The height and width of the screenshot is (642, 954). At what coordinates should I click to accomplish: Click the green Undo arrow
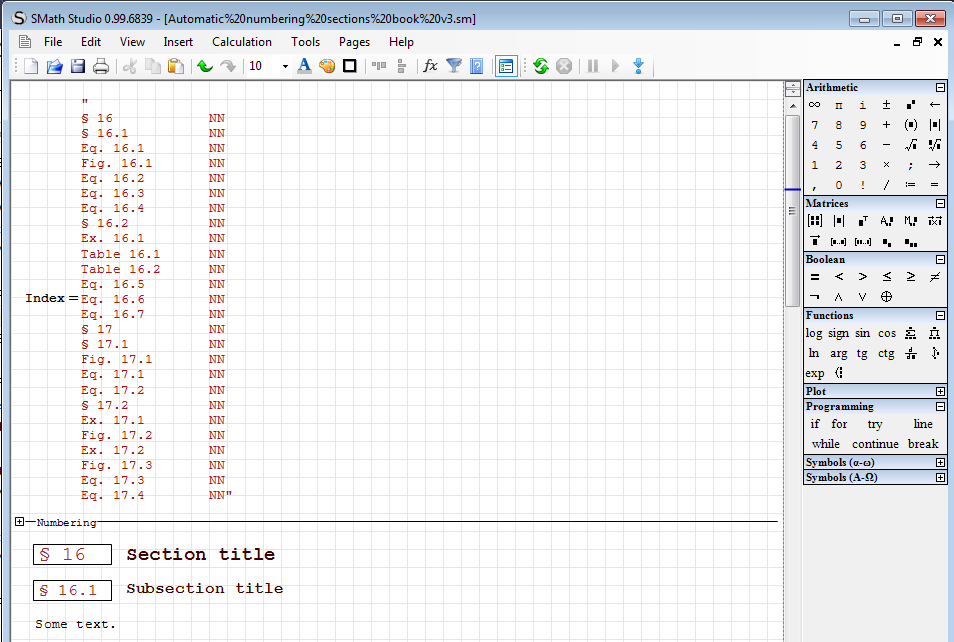pyautogui.click(x=205, y=66)
